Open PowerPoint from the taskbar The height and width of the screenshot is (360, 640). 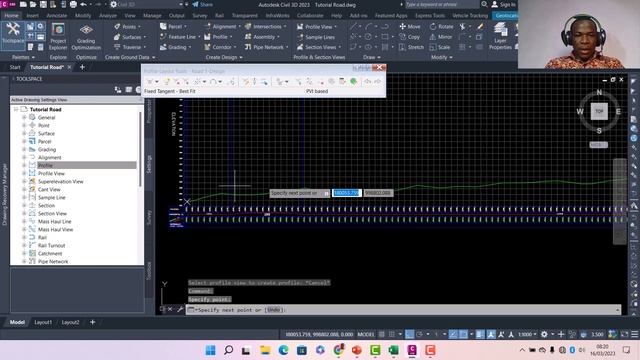356,350
